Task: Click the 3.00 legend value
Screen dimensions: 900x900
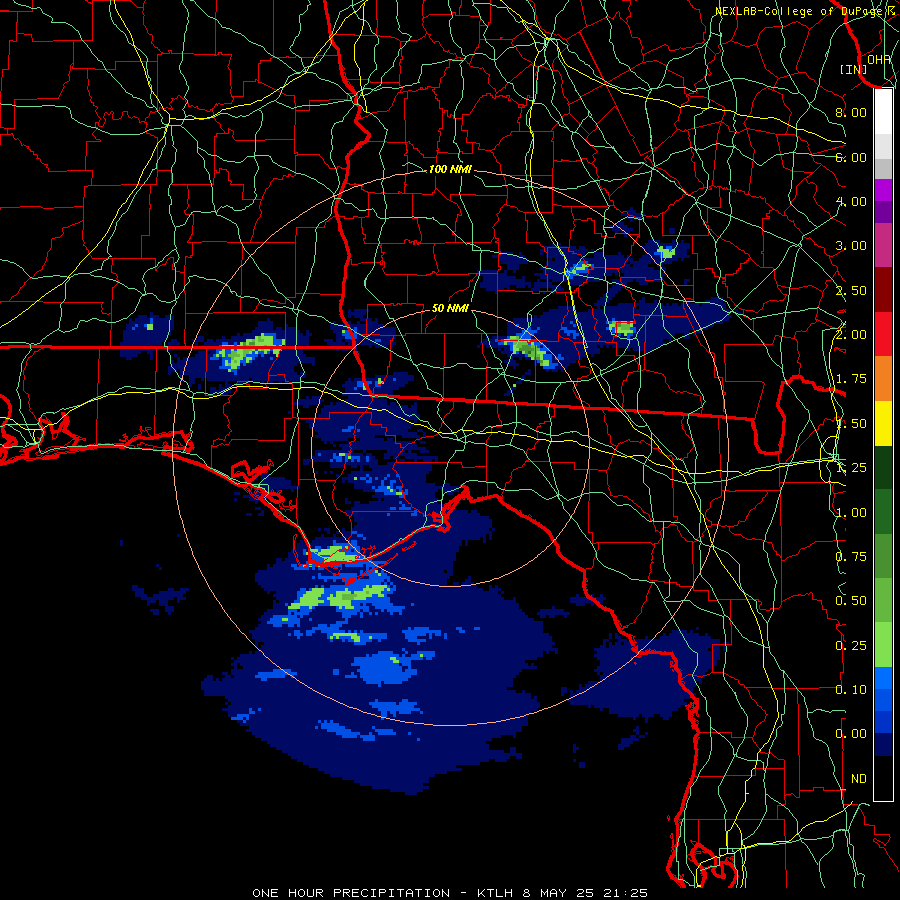Action: [x=851, y=246]
